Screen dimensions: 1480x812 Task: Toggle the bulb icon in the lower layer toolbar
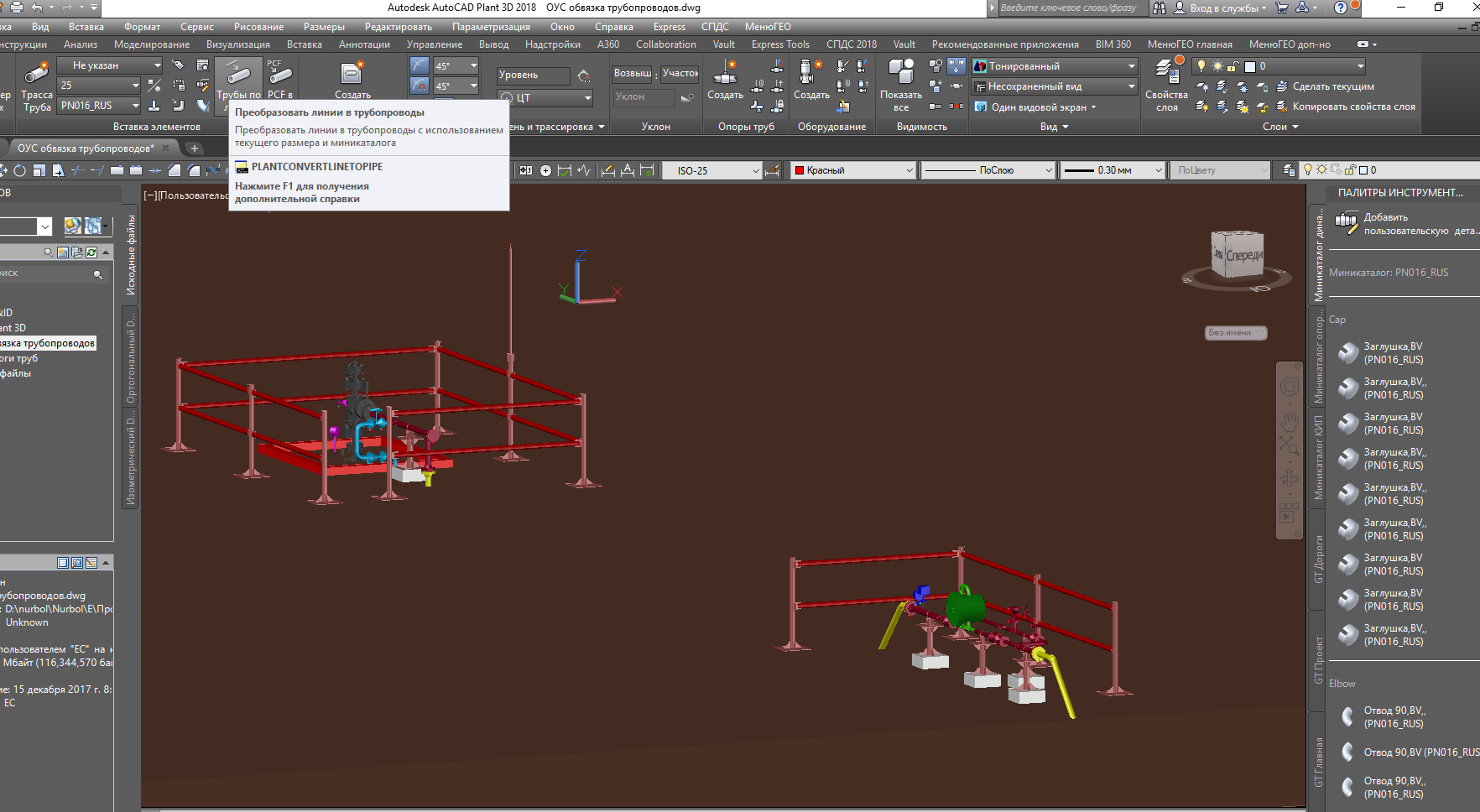pos(1307,169)
